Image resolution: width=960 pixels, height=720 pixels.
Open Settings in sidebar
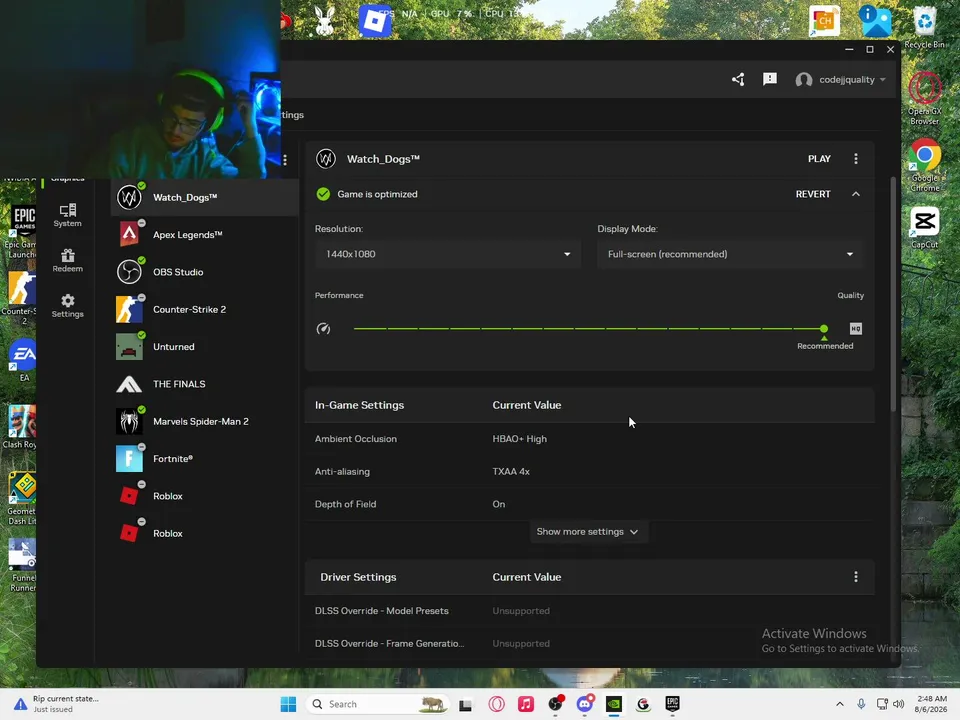(x=67, y=306)
